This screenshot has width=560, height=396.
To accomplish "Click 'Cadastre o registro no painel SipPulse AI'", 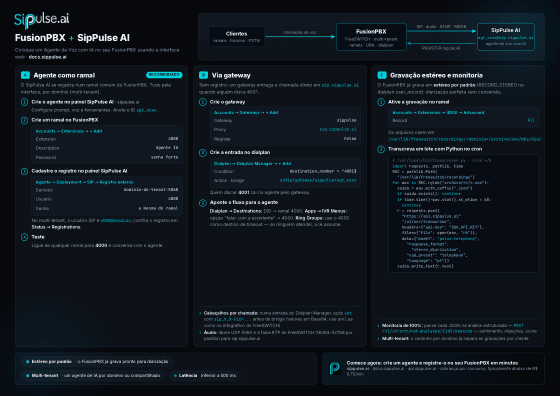I will pyautogui.click(x=79, y=171).
